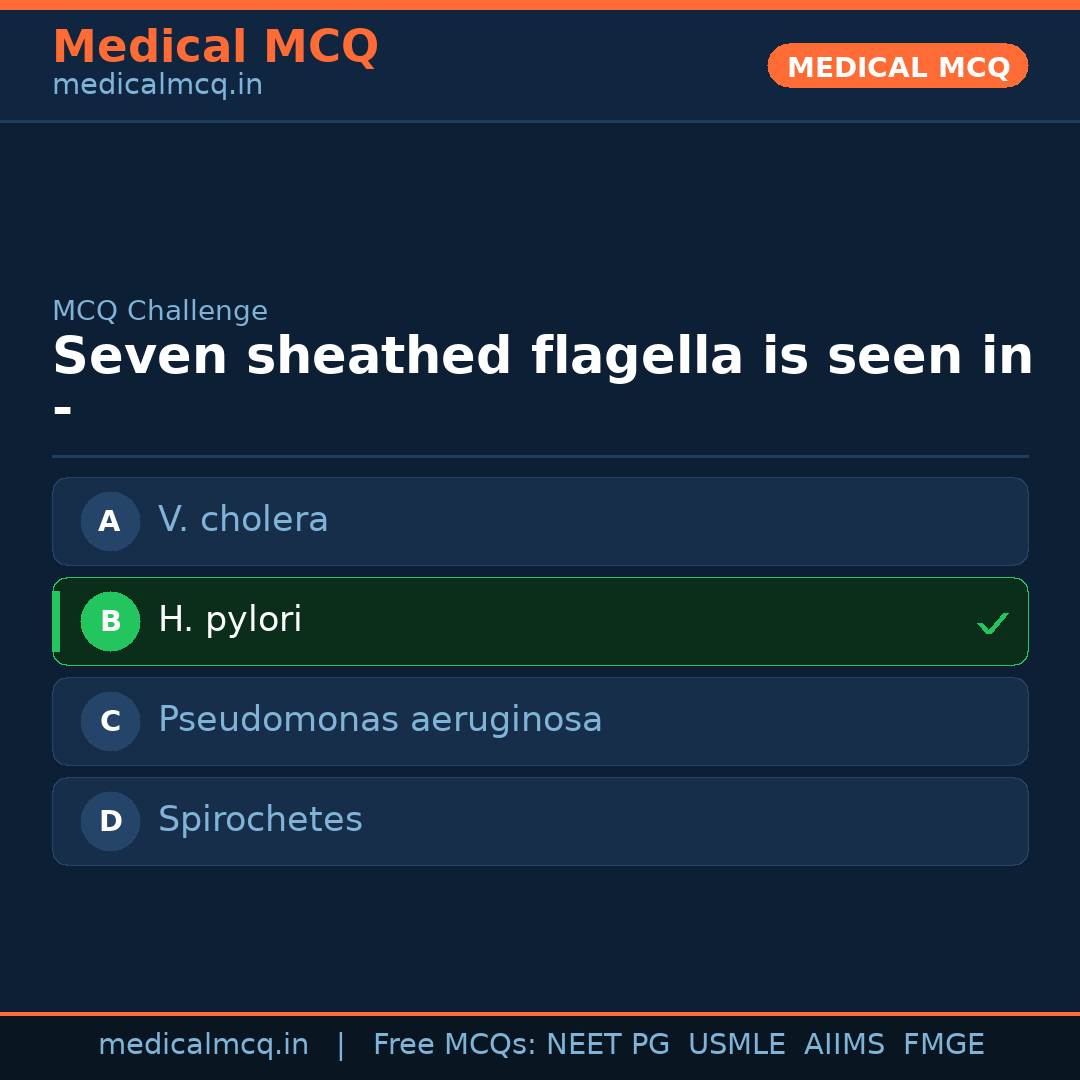Click FMGE in the footer
This screenshot has height=1080, width=1080.
point(943,1045)
